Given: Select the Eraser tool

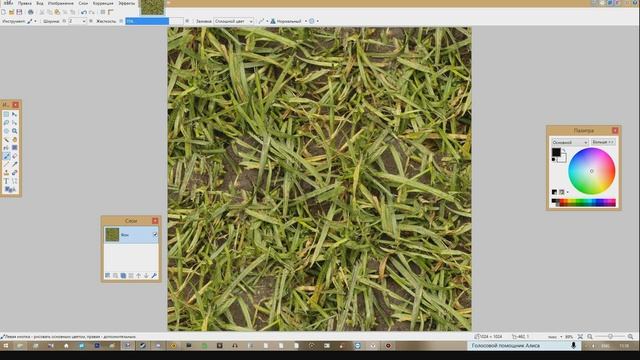Looking at the screenshot, I should click(x=15, y=156).
